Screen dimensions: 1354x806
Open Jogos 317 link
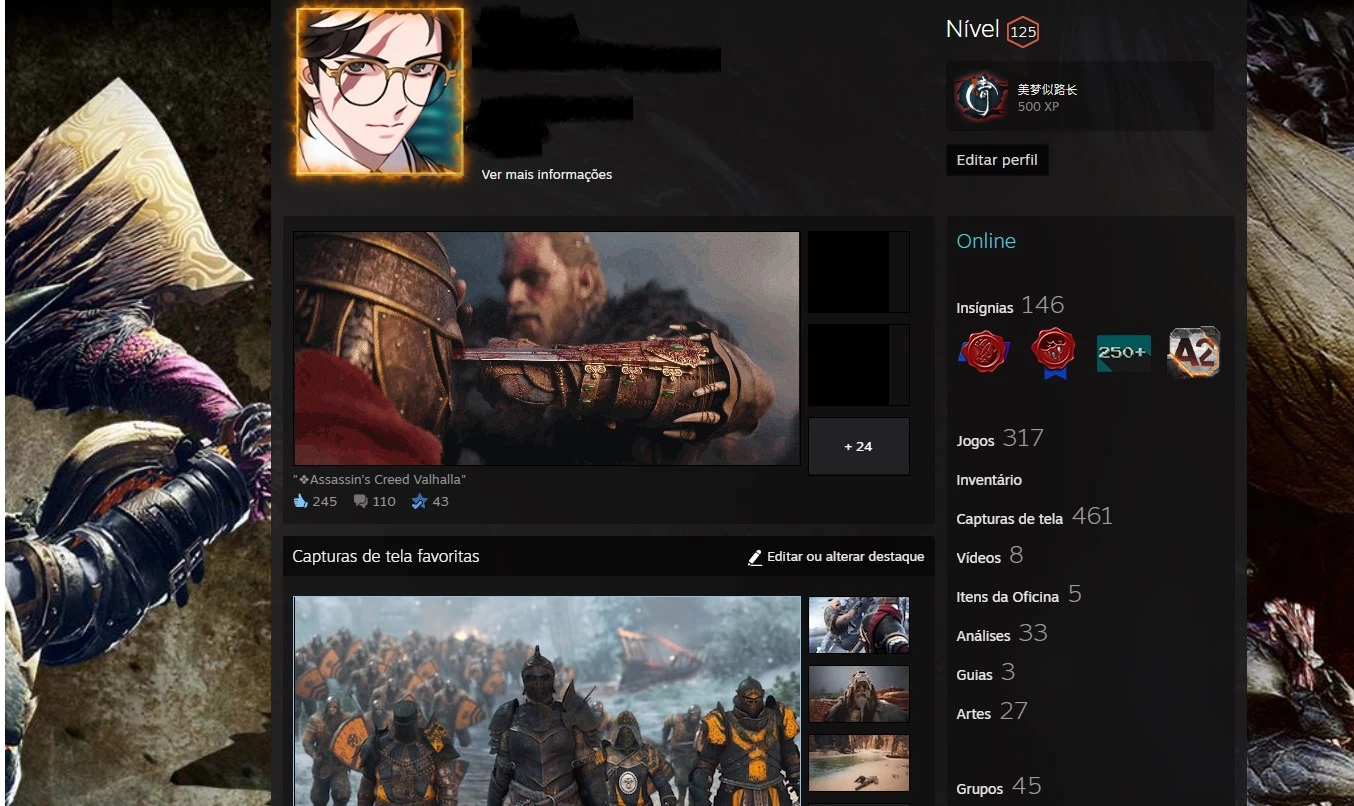point(1000,438)
